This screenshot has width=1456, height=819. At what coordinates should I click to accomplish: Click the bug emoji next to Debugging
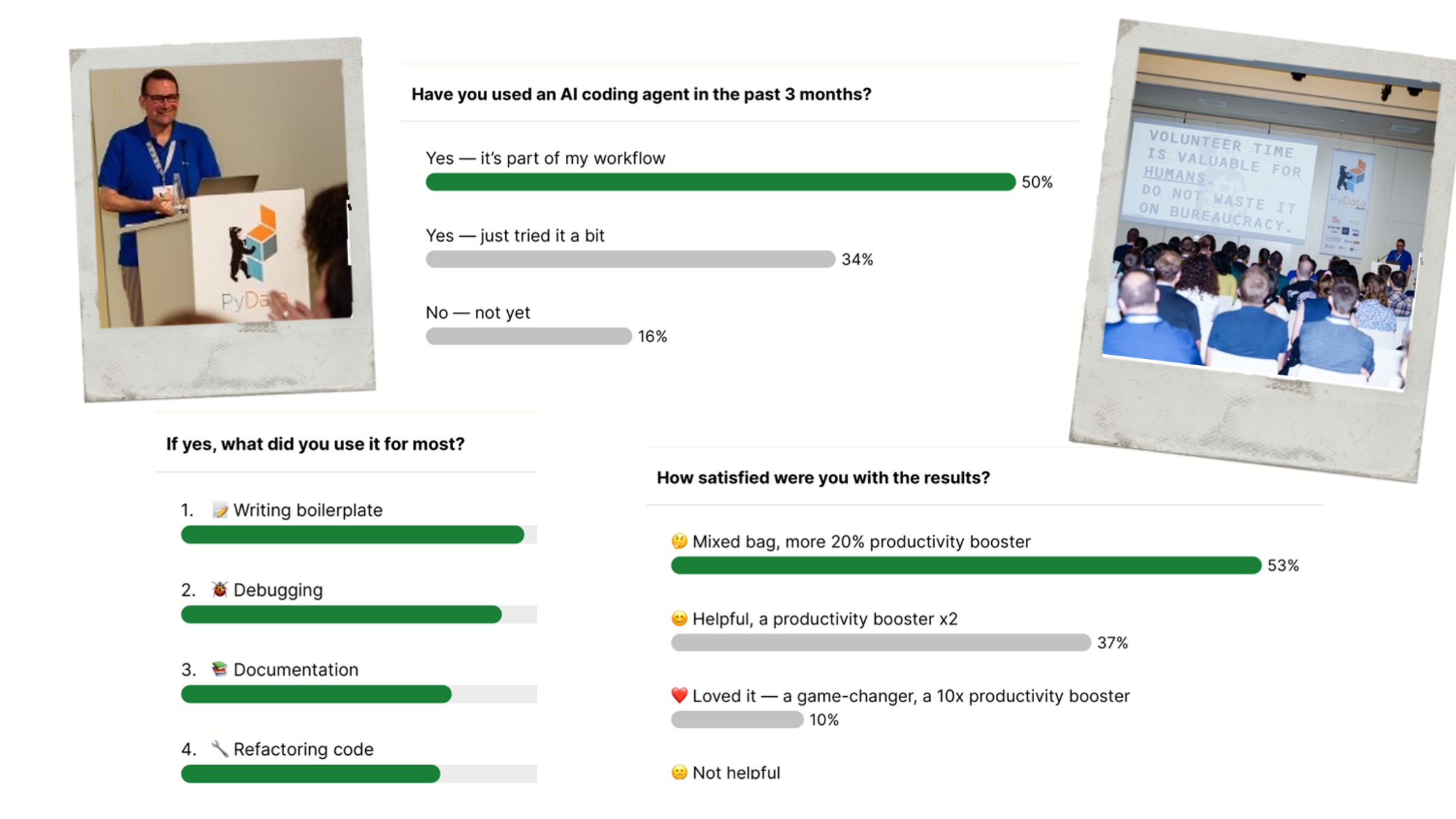coord(219,590)
